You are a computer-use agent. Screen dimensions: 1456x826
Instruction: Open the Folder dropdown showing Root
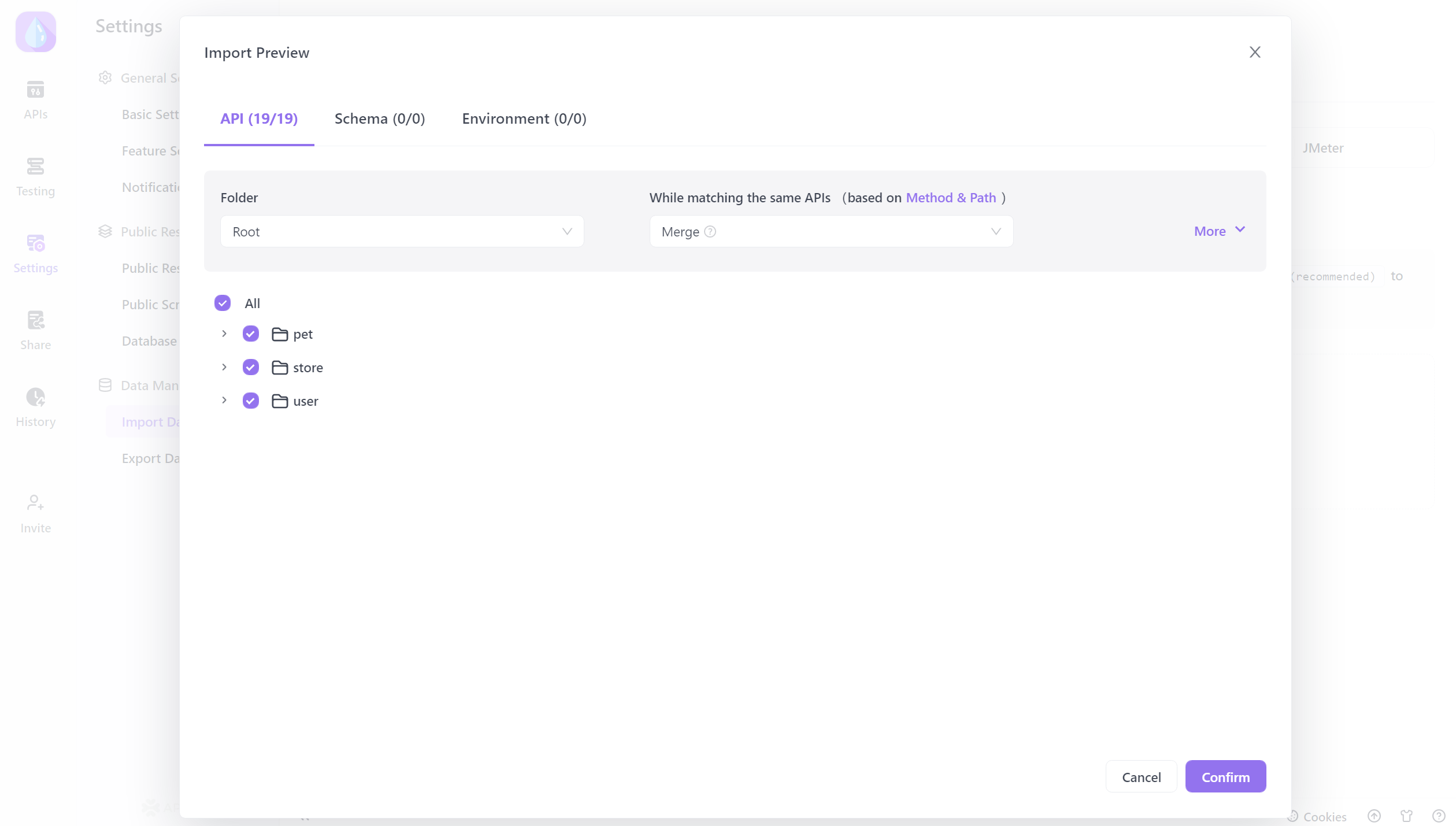click(x=402, y=231)
